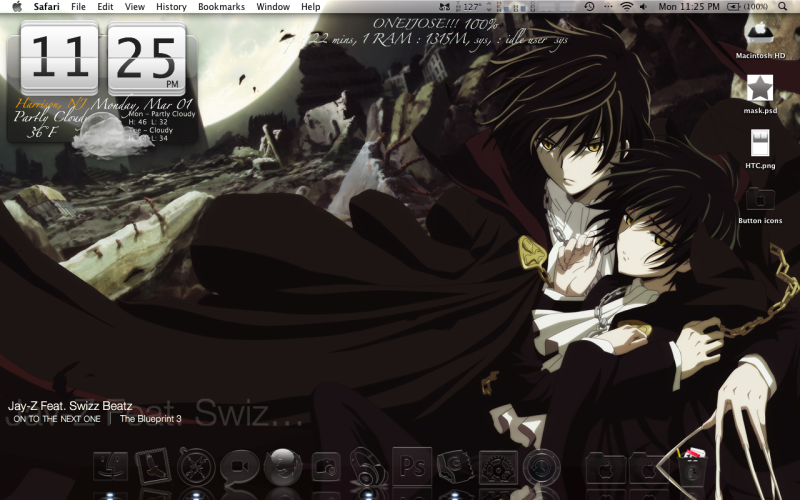Open the Apple menu
The image size is (800, 500).
(17, 7)
